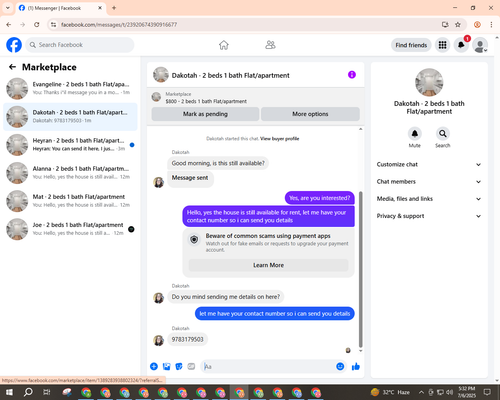Focus the Search Facebook field
500x400 pixels.
point(80,45)
